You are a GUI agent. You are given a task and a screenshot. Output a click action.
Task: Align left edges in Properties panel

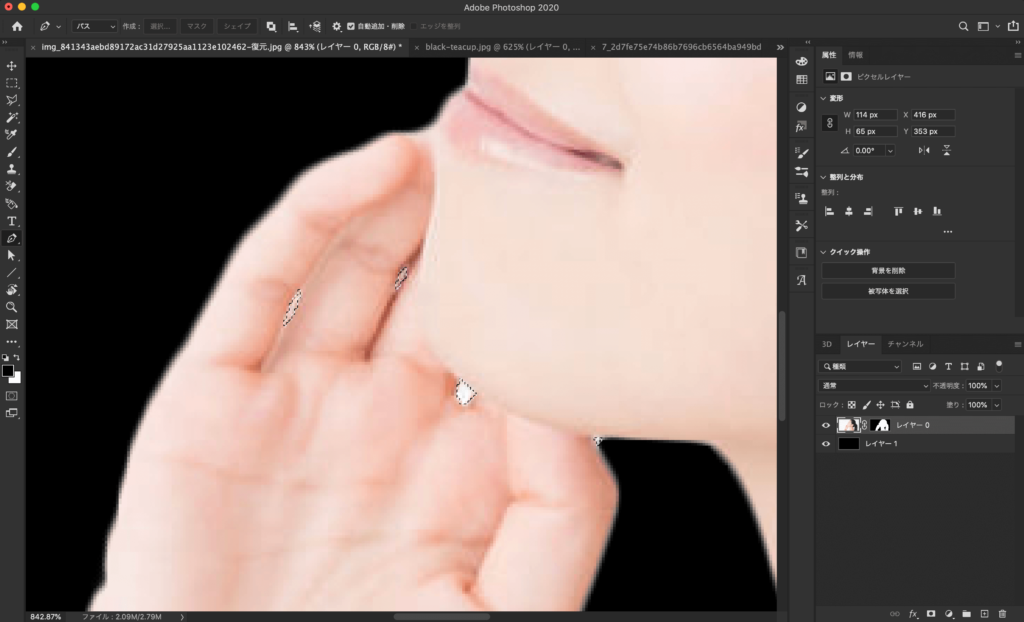pyautogui.click(x=829, y=211)
